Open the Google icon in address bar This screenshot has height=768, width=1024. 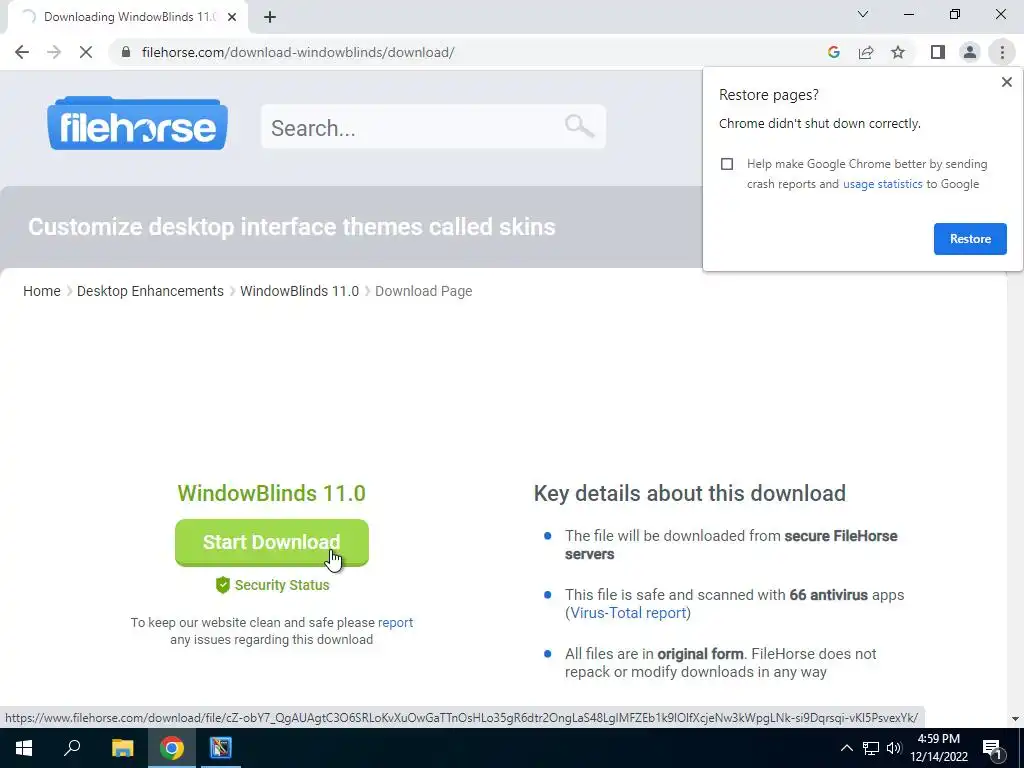[833, 52]
